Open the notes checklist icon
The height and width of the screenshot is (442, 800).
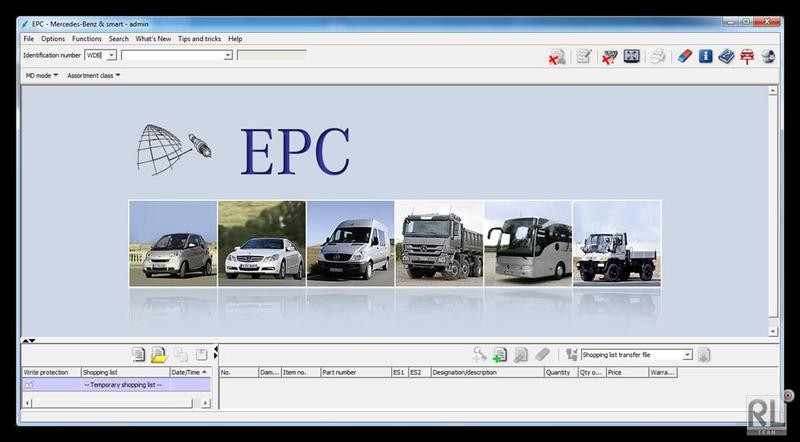584,56
